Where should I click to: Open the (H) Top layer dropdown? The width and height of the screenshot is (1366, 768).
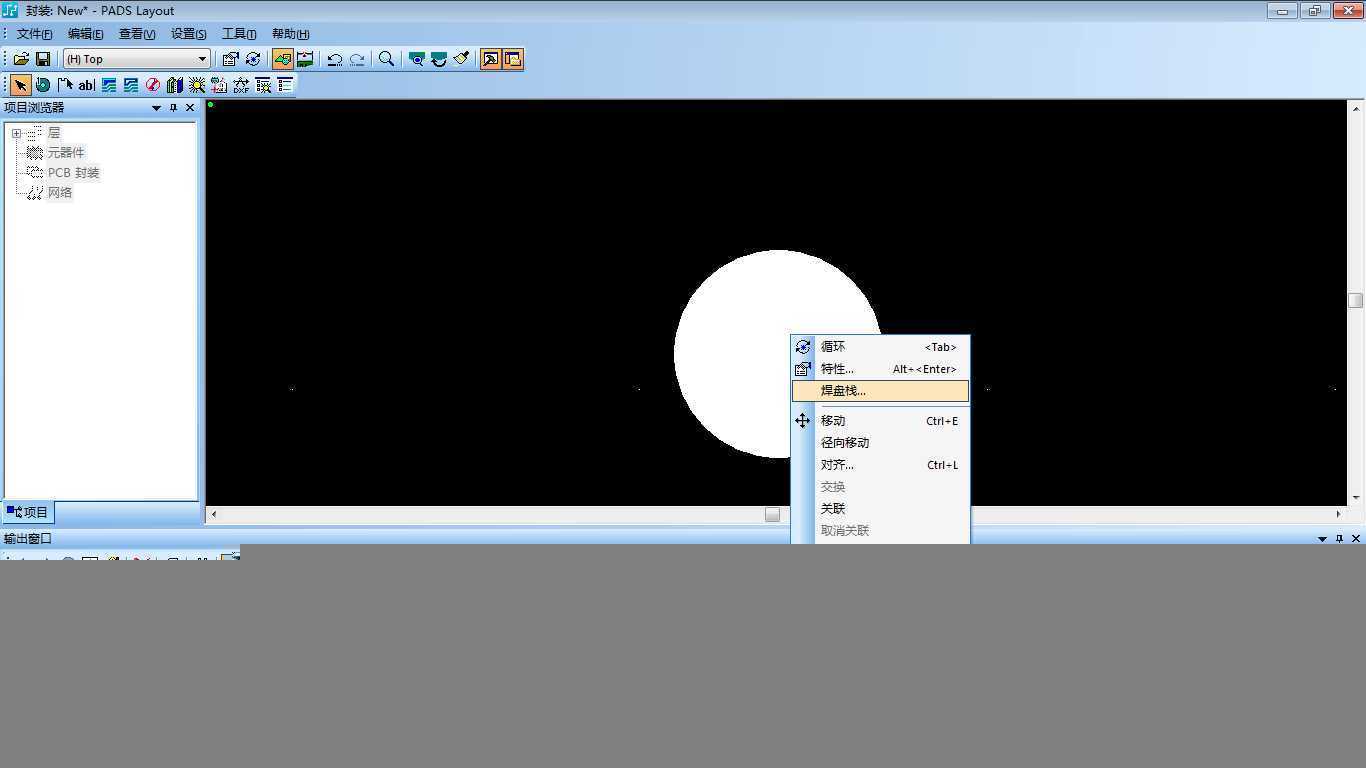137,59
